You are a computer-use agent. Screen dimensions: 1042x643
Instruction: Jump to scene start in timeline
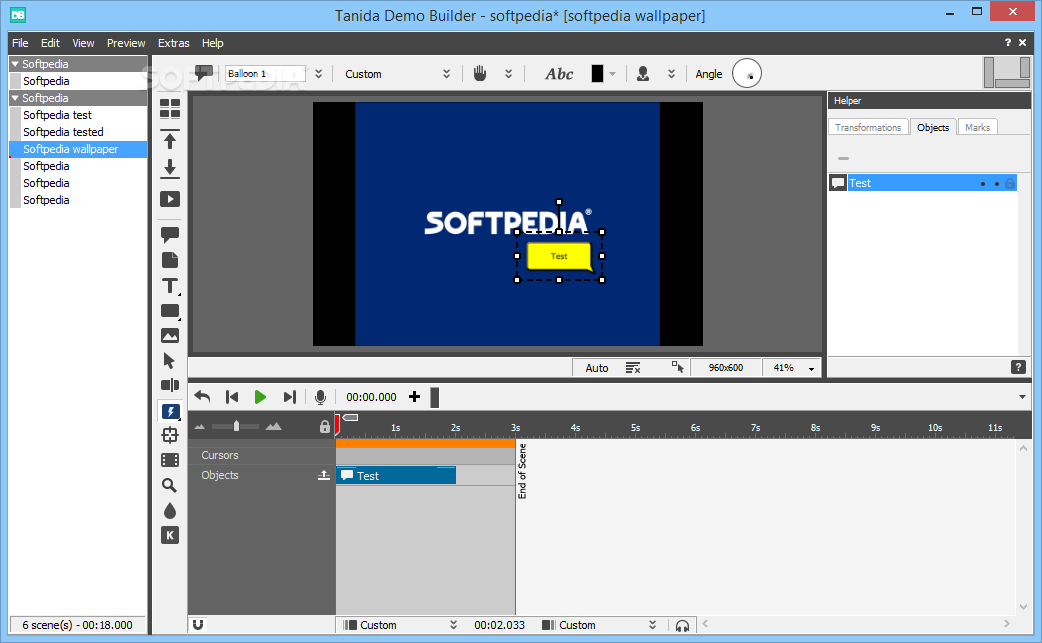232,397
